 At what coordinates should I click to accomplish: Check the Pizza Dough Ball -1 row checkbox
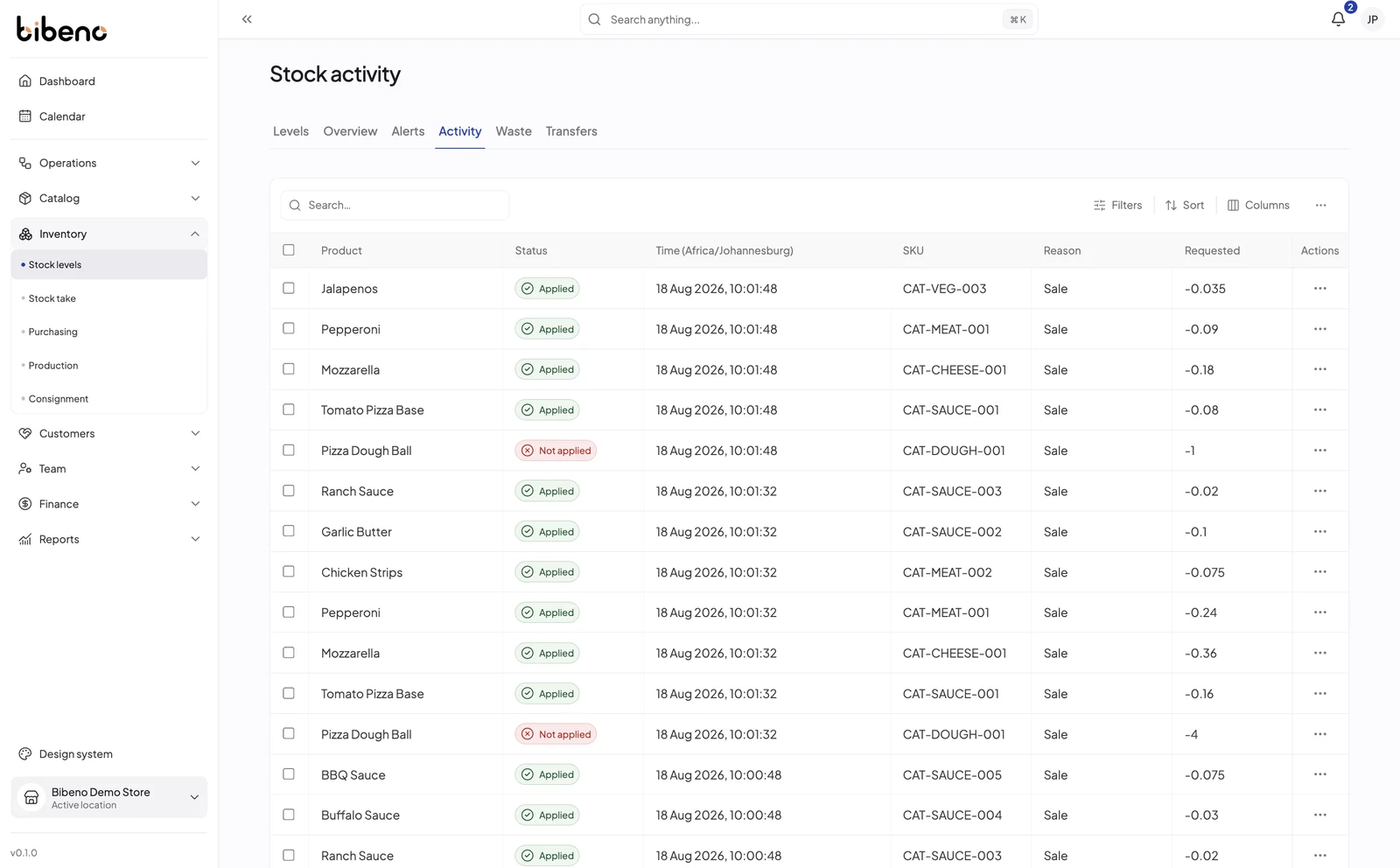pos(289,450)
